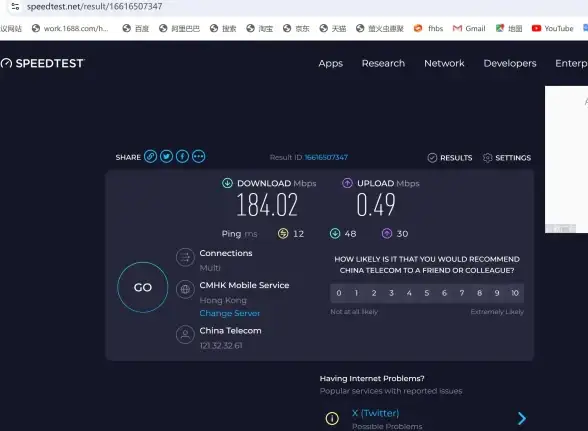This screenshot has width=588, height=431.
Task: Click the server globe icon
Action: [185, 290]
